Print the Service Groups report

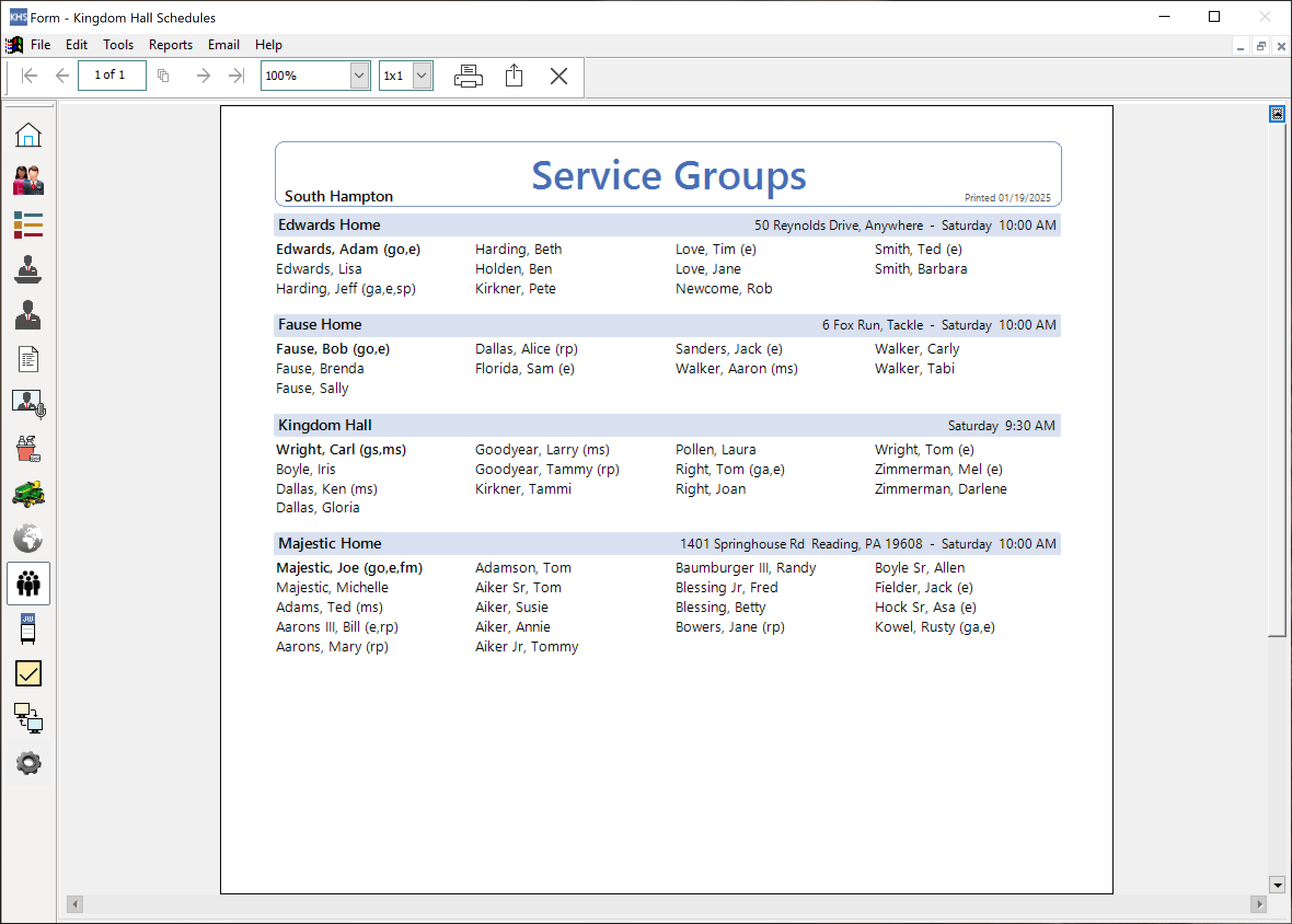pyautogui.click(x=468, y=76)
